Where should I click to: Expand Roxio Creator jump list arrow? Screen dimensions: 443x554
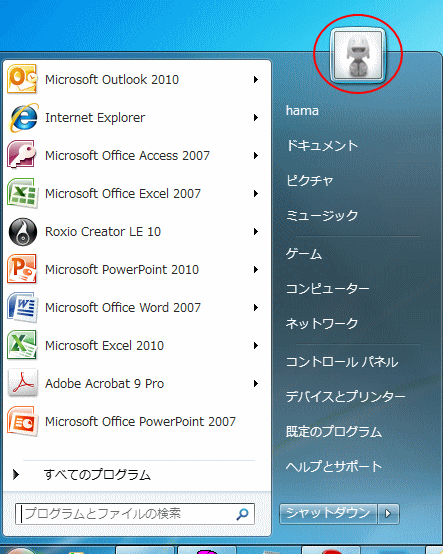(256, 231)
